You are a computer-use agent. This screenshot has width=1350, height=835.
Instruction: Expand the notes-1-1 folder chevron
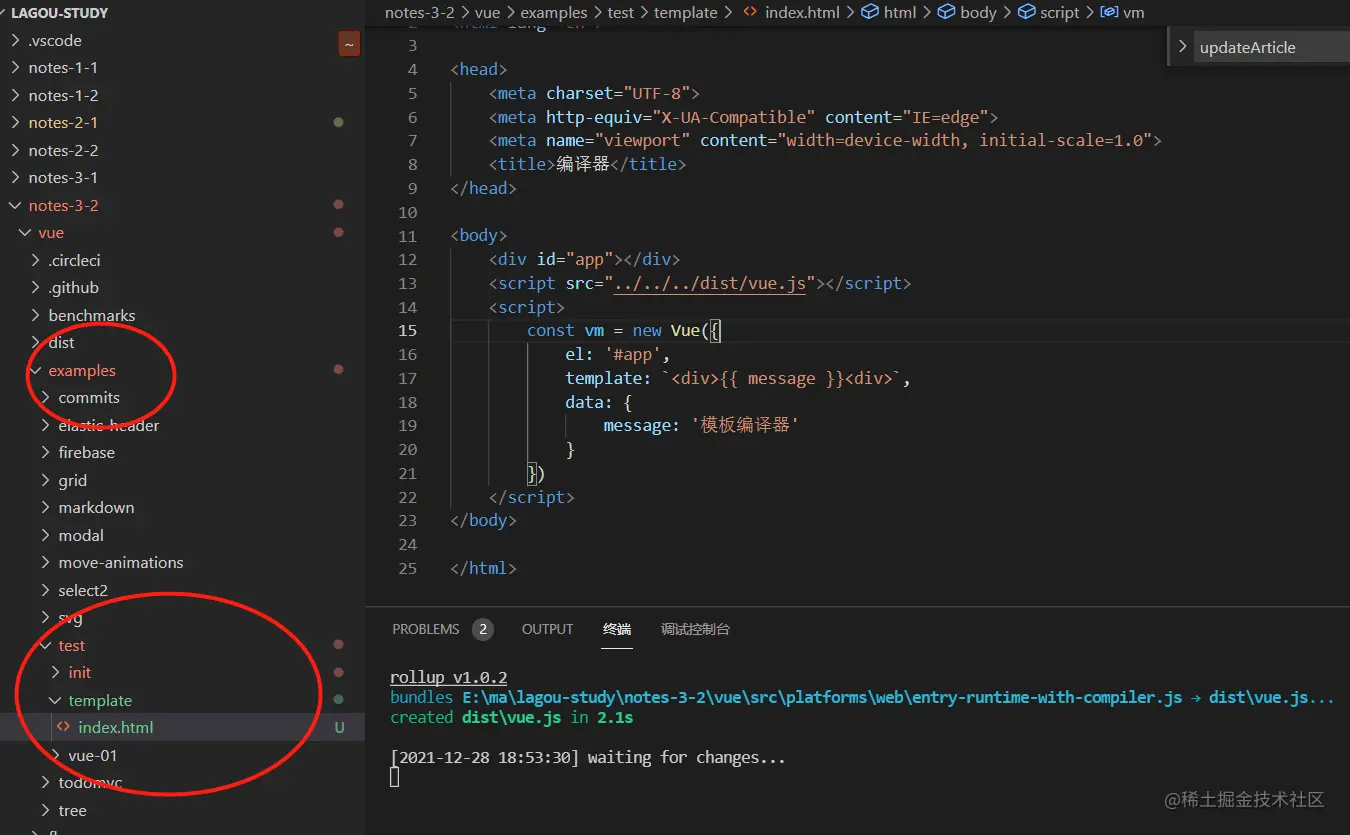(x=15, y=68)
